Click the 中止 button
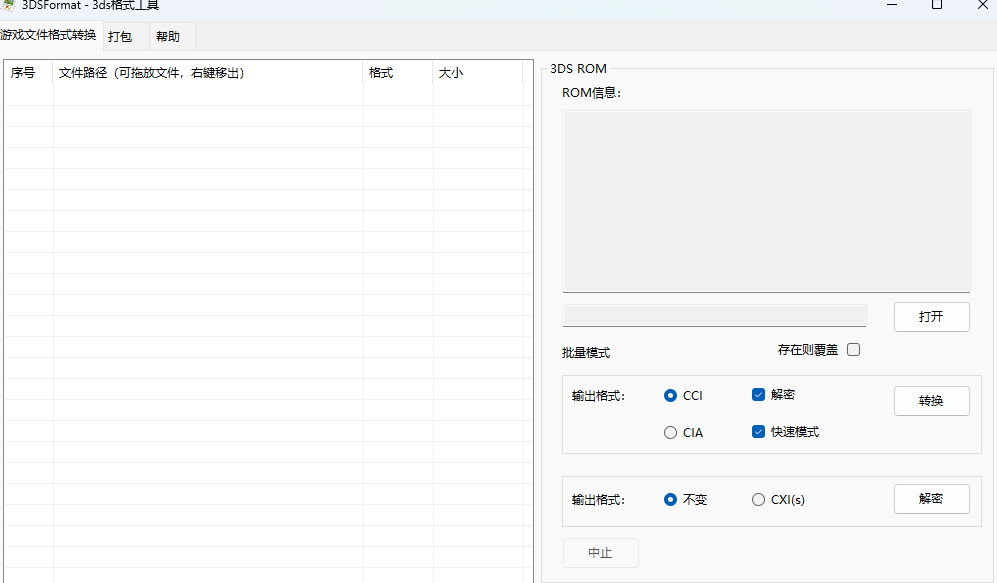997x583 pixels. click(600, 553)
